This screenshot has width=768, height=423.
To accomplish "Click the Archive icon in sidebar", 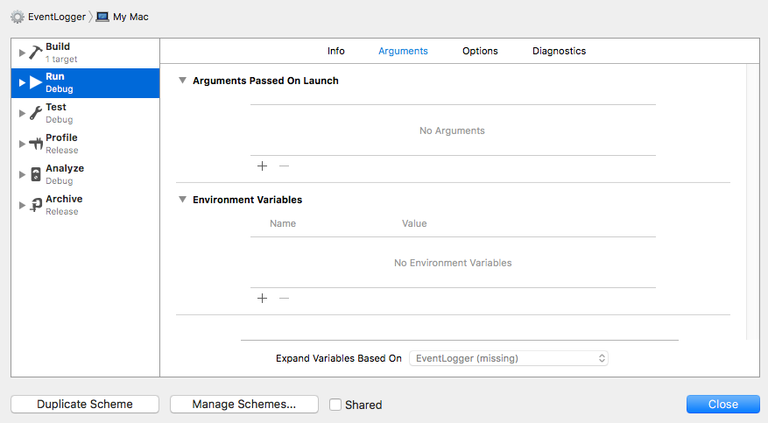I will click(x=35, y=204).
